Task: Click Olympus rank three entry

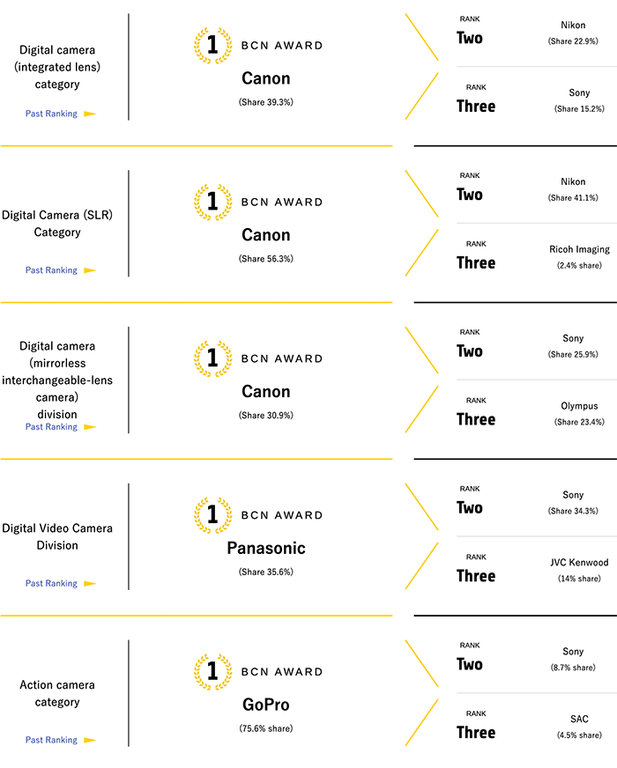Action: [579, 406]
